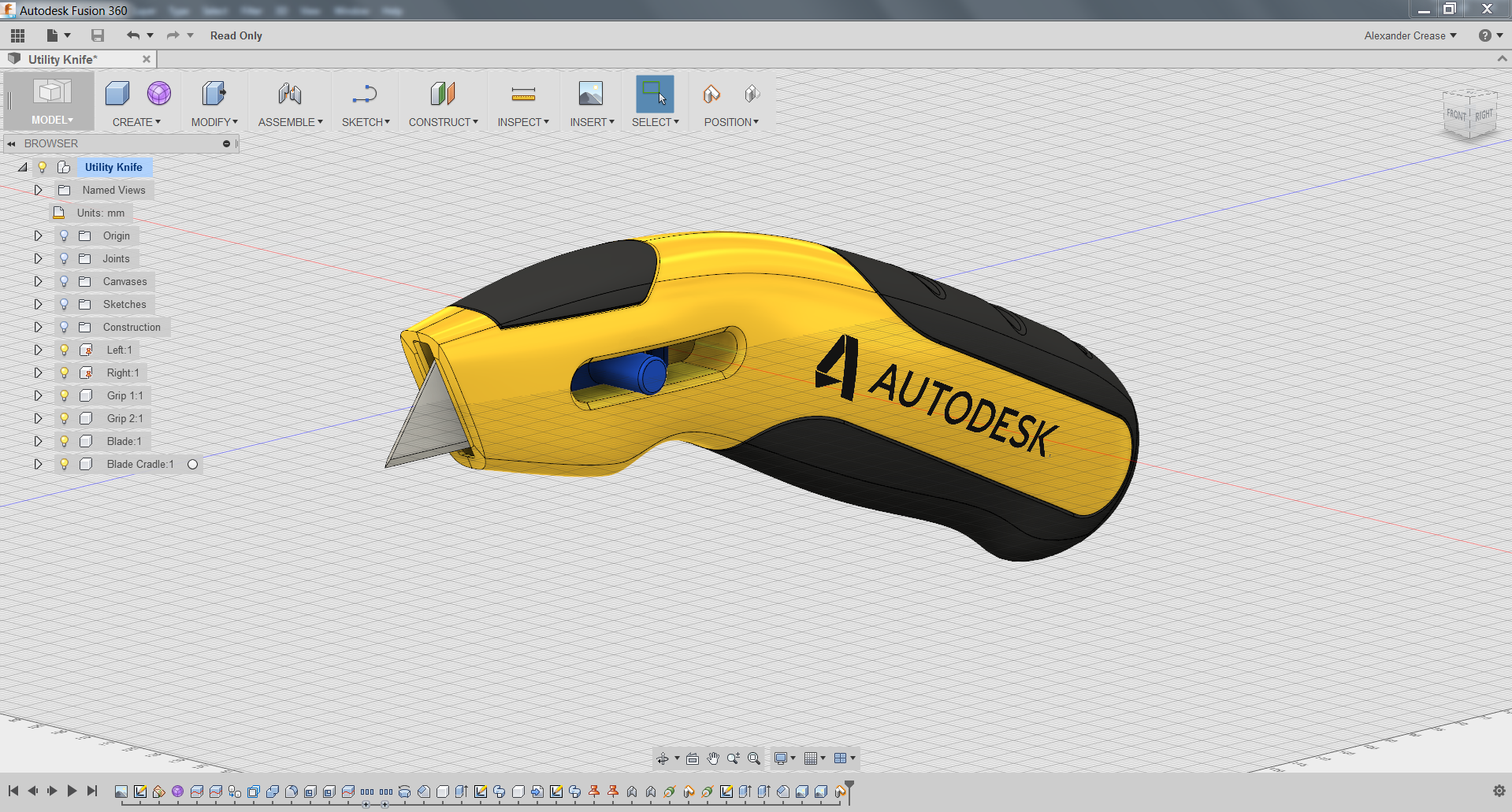
Task: Click the Sketch creation icon
Action: (x=365, y=95)
